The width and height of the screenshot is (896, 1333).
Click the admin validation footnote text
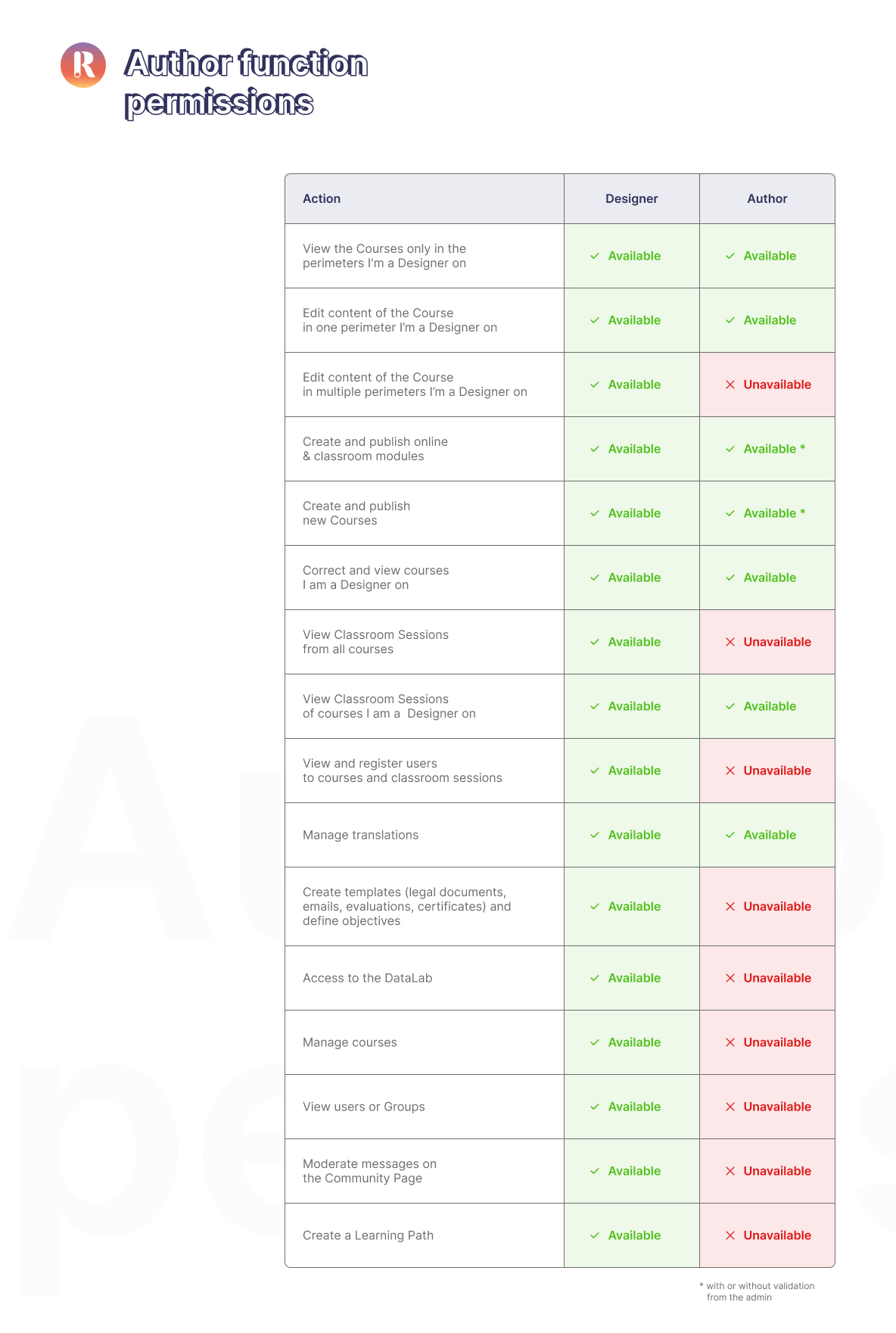(x=760, y=1291)
